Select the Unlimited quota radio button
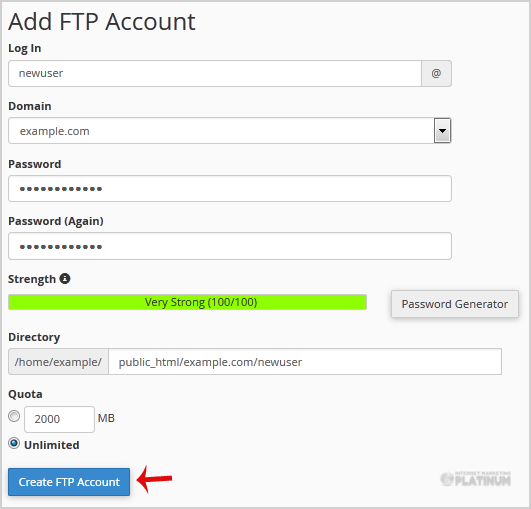Viewport: 531px width, 509px height. [14, 443]
